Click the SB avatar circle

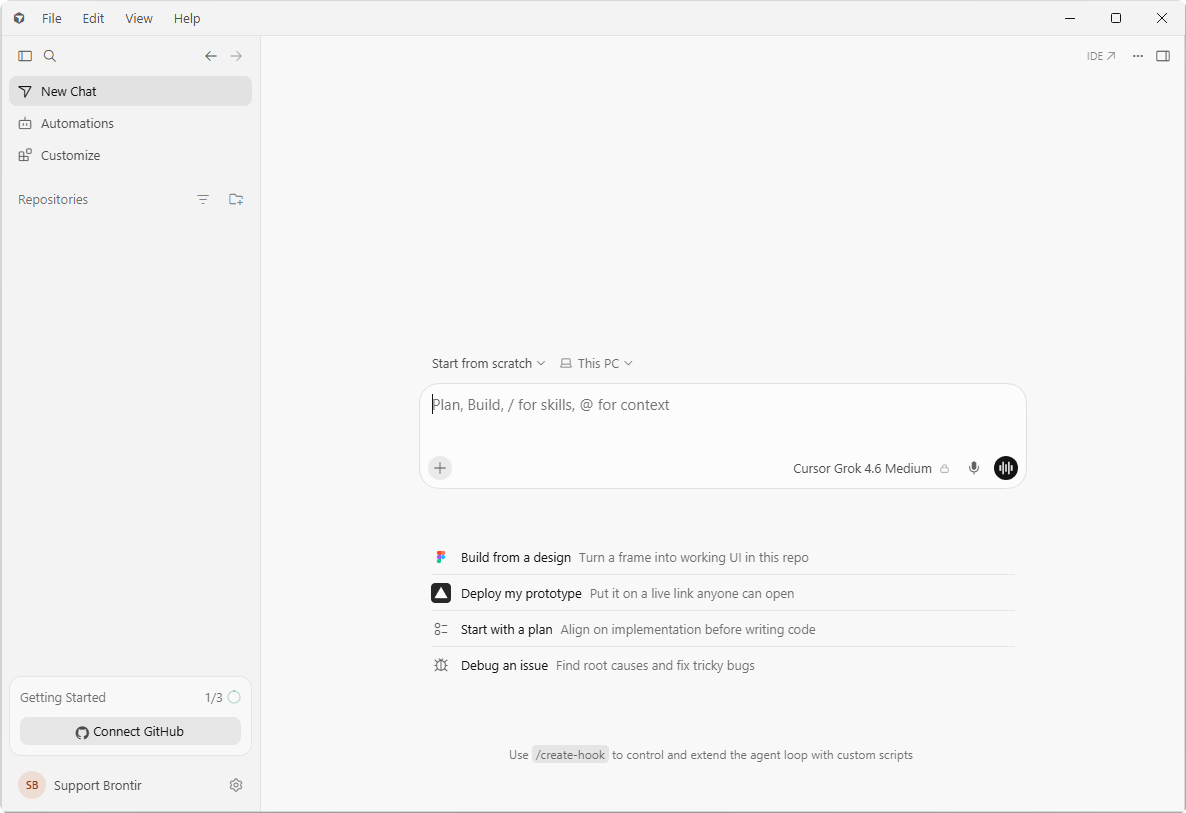point(32,785)
